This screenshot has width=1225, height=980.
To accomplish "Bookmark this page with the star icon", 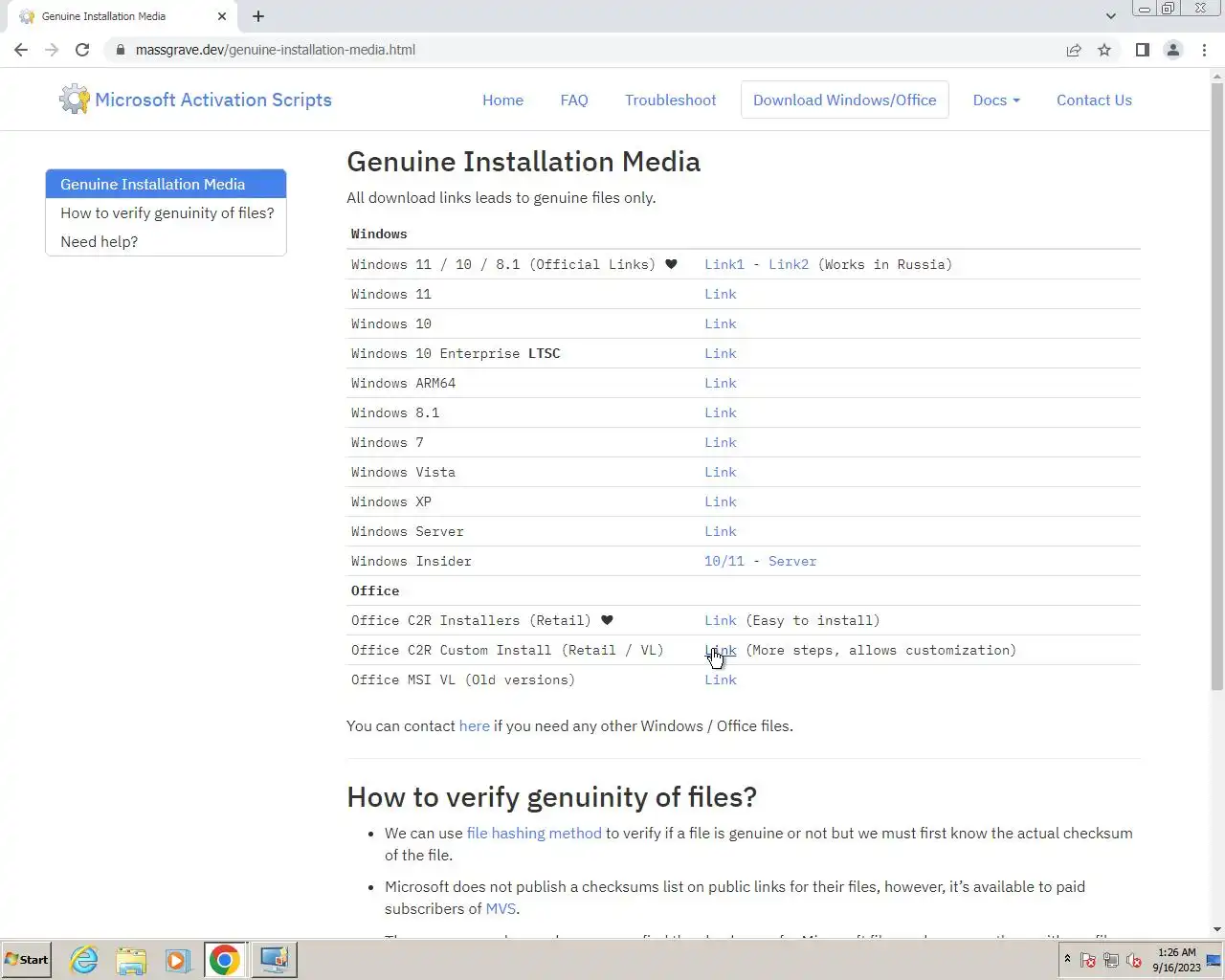I will (1104, 50).
